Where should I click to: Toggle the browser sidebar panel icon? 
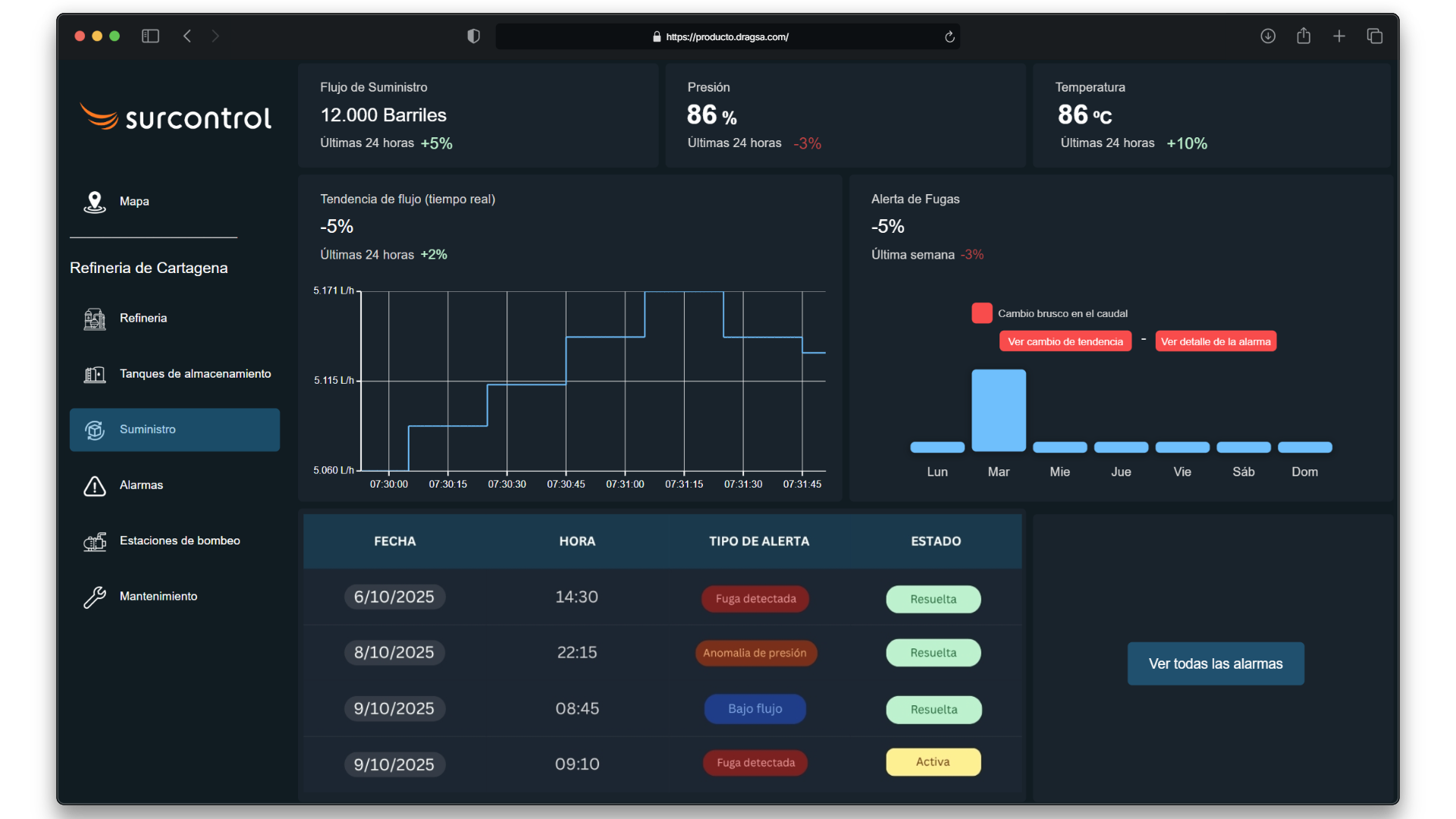(x=150, y=36)
